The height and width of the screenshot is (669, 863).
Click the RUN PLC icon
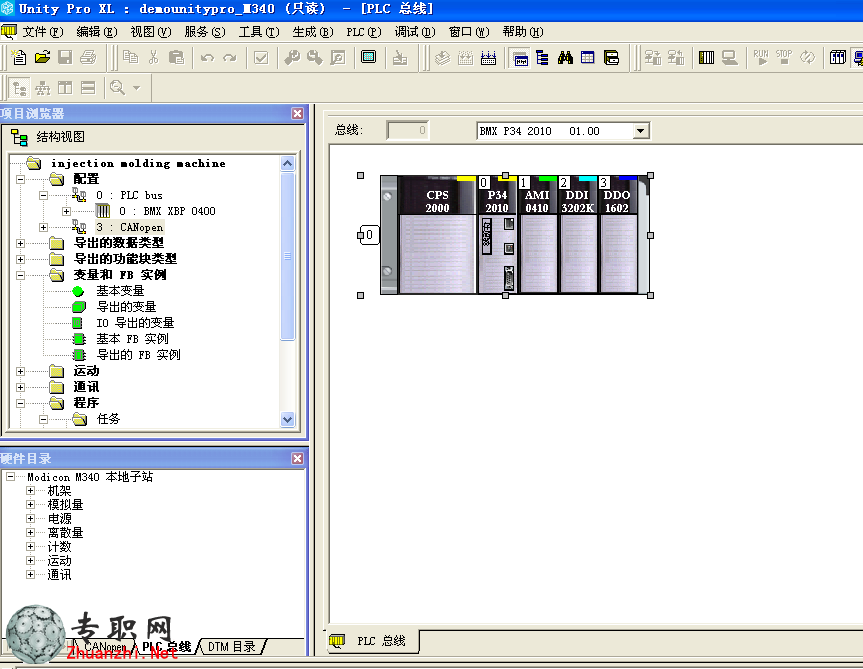(x=761, y=57)
